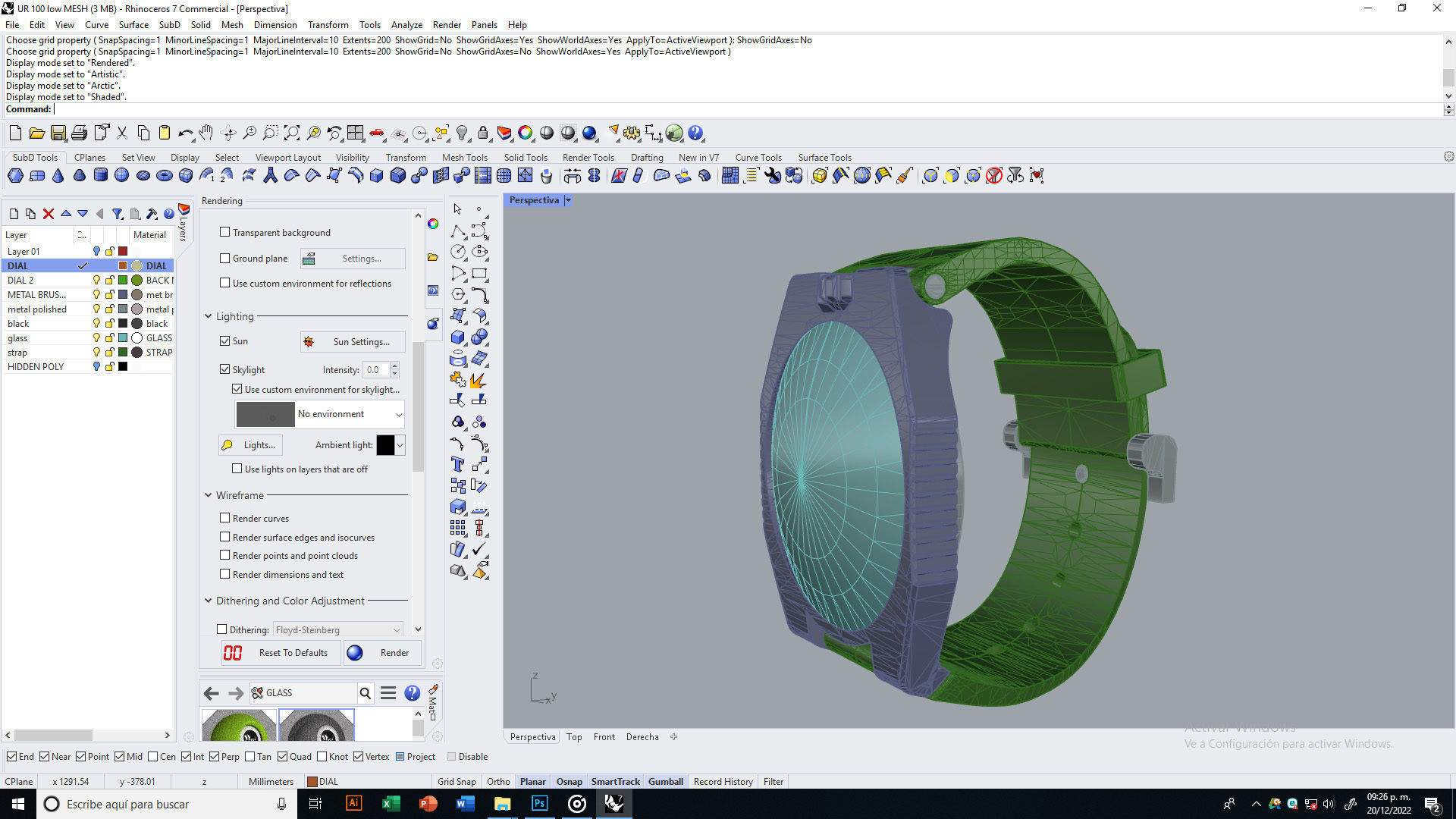The width and height of the screenshot is (1456, 819).
Task: Open the Floyd-Steinberg dithering dropdown
Action: 337,629
